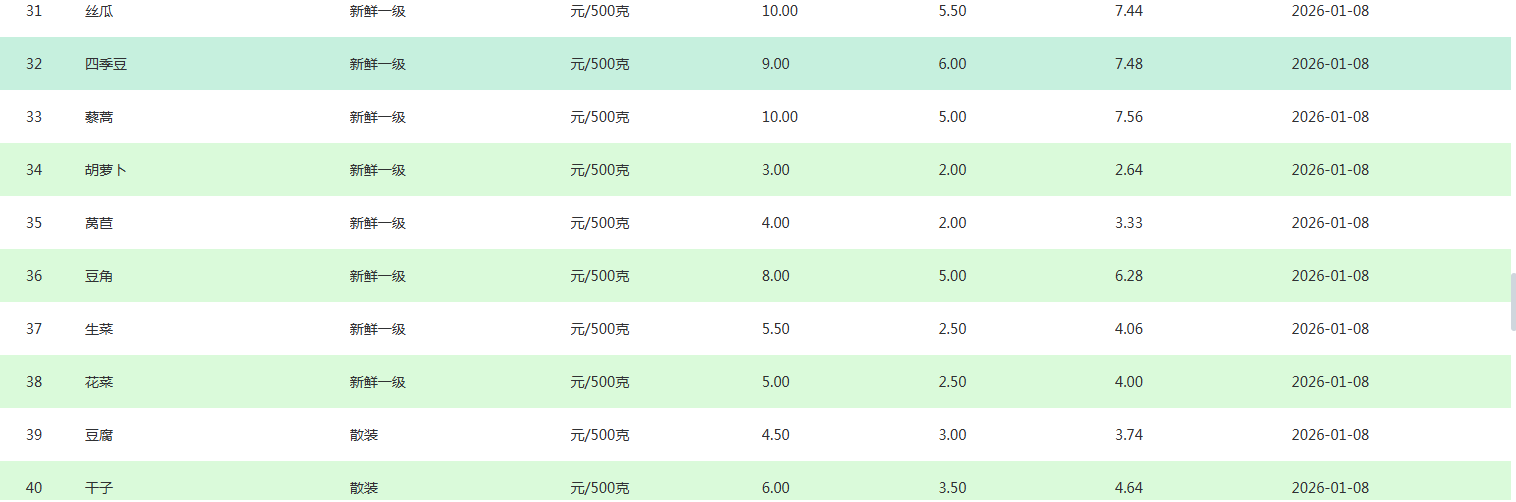Click the average price 7.48 for 四季豆
Image resolution: width=1516 pixels, height=502 pixels.
point(1128,64)
